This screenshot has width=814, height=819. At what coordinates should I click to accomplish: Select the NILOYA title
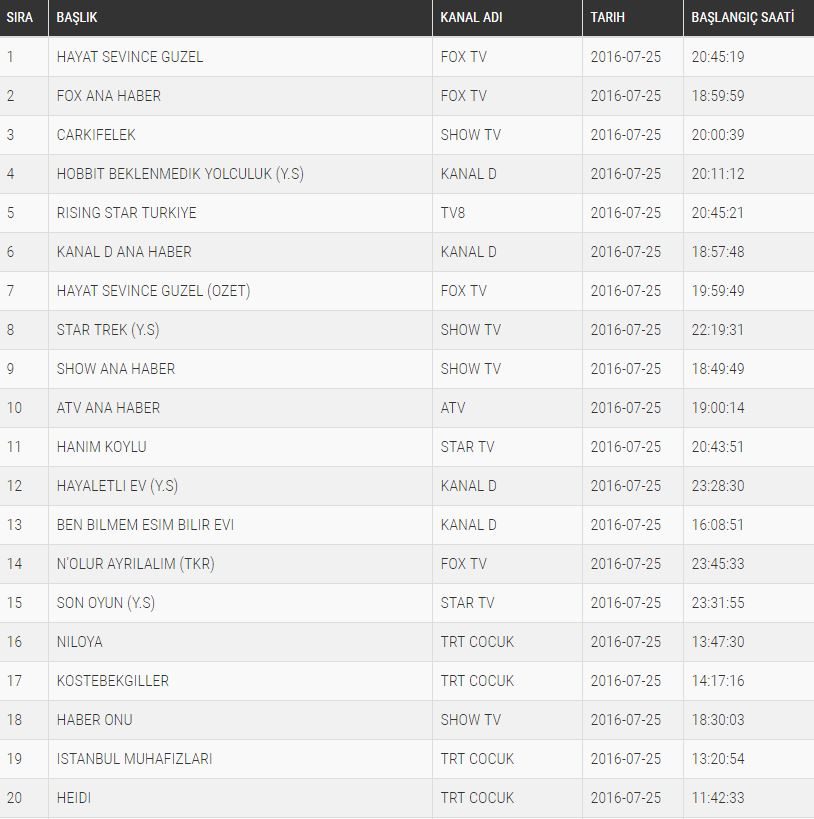(x=79, y=641)
